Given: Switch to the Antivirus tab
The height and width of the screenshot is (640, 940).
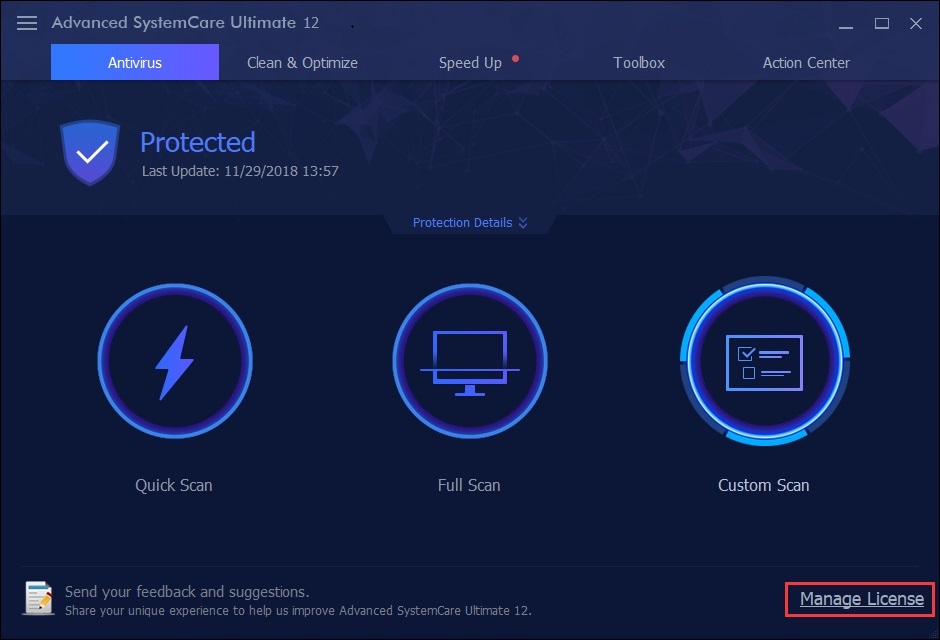Looking at the screenshot, I should (135, 62).
